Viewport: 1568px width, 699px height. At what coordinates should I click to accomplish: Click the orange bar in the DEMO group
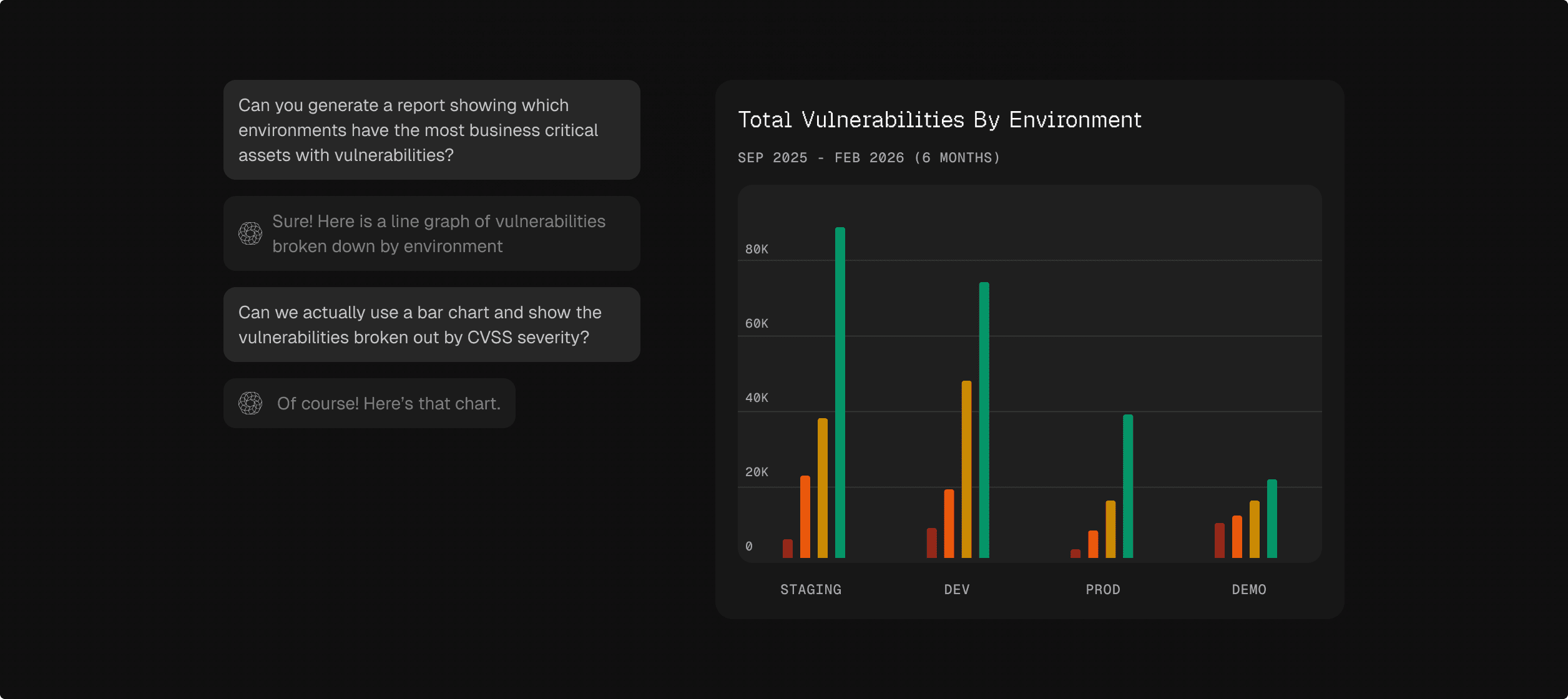(1237, 537)
